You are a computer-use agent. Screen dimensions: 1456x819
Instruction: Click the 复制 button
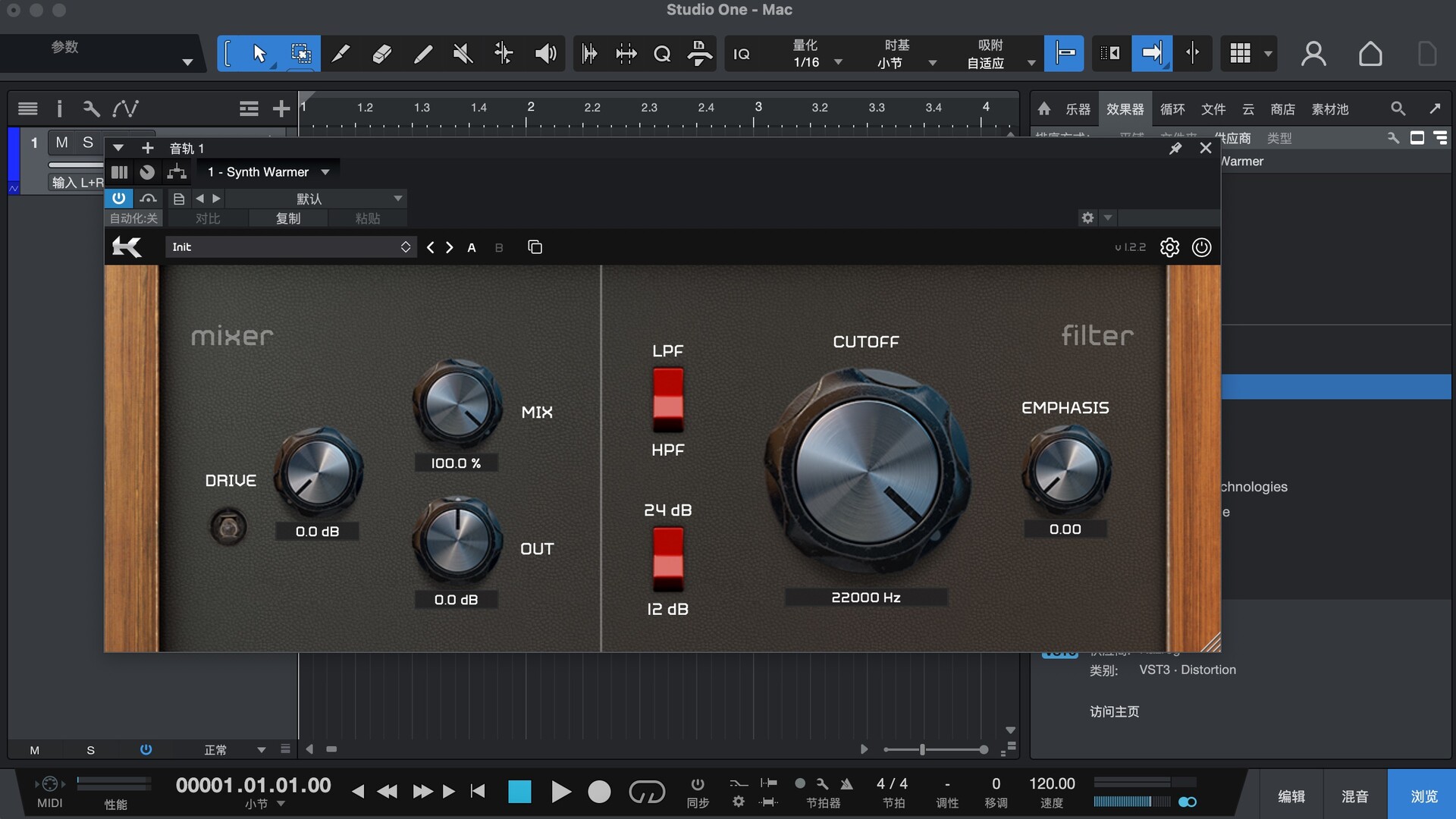(x=287, y=218)
